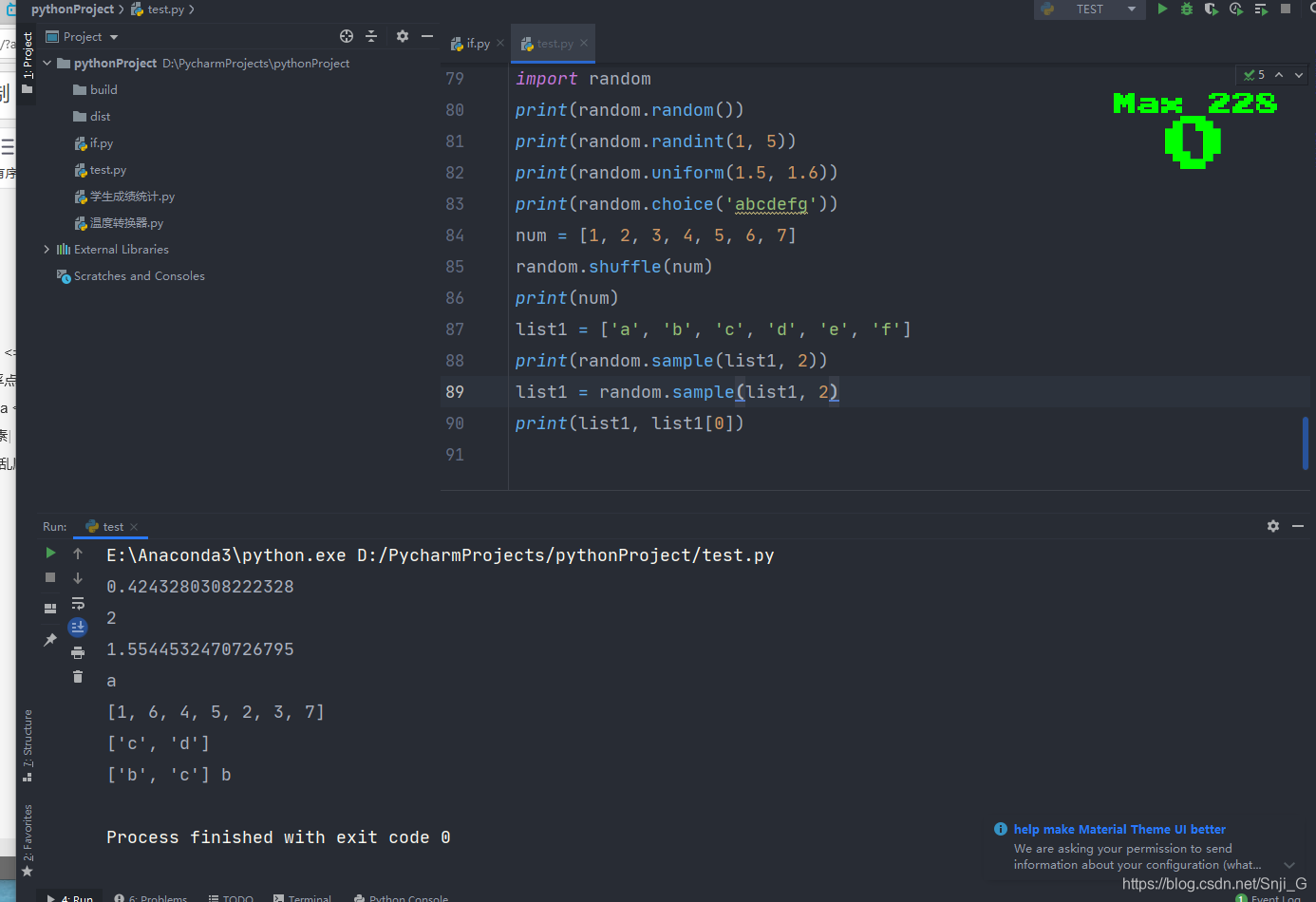Open the 2: Favorites side tab
The width and height of the screenshot is (1316, 902).
(27, 839)
